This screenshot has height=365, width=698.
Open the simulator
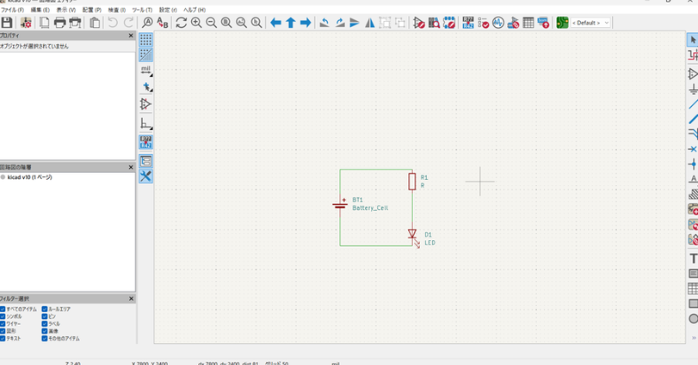[x=498, y=22]
